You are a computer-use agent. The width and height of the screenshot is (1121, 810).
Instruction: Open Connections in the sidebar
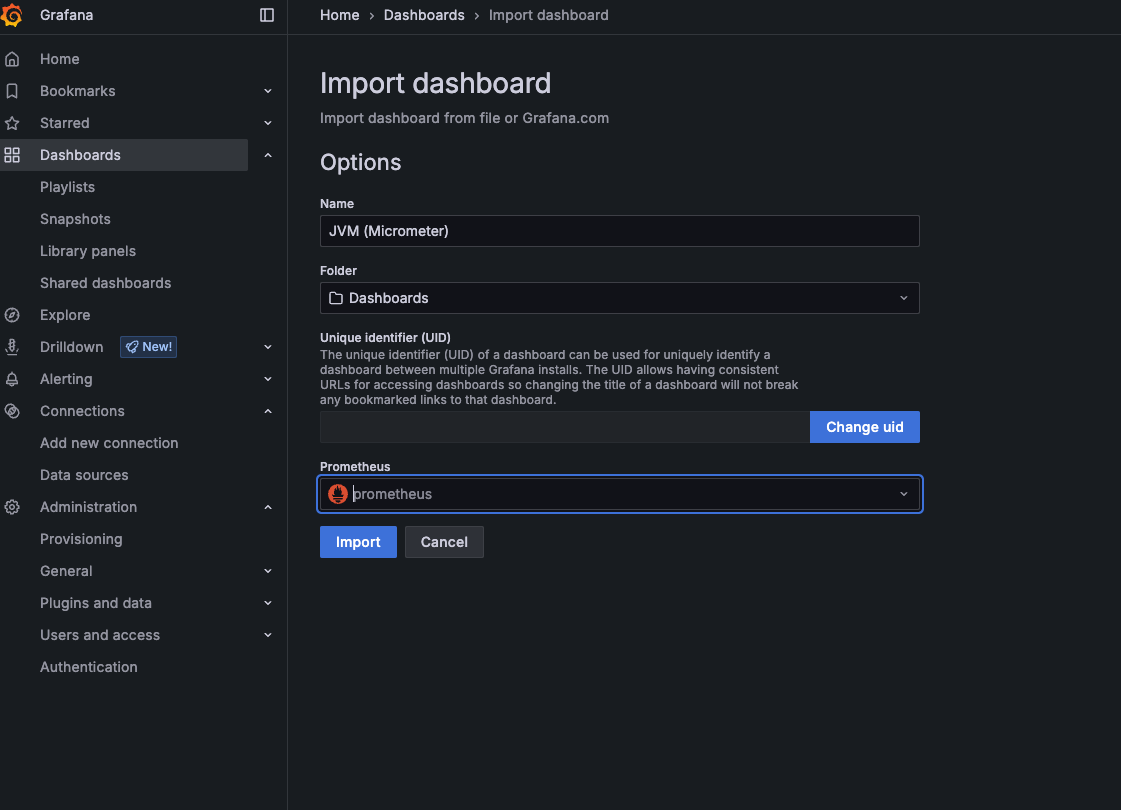[x=82, y=411]
